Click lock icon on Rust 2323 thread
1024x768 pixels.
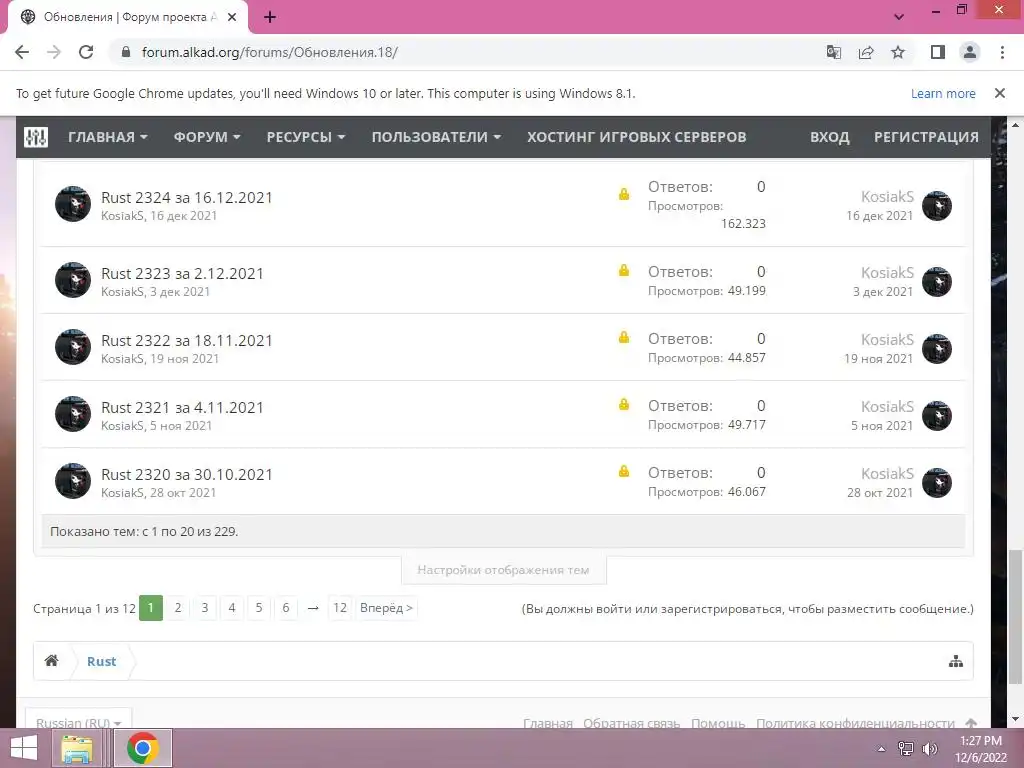point(624,270)
